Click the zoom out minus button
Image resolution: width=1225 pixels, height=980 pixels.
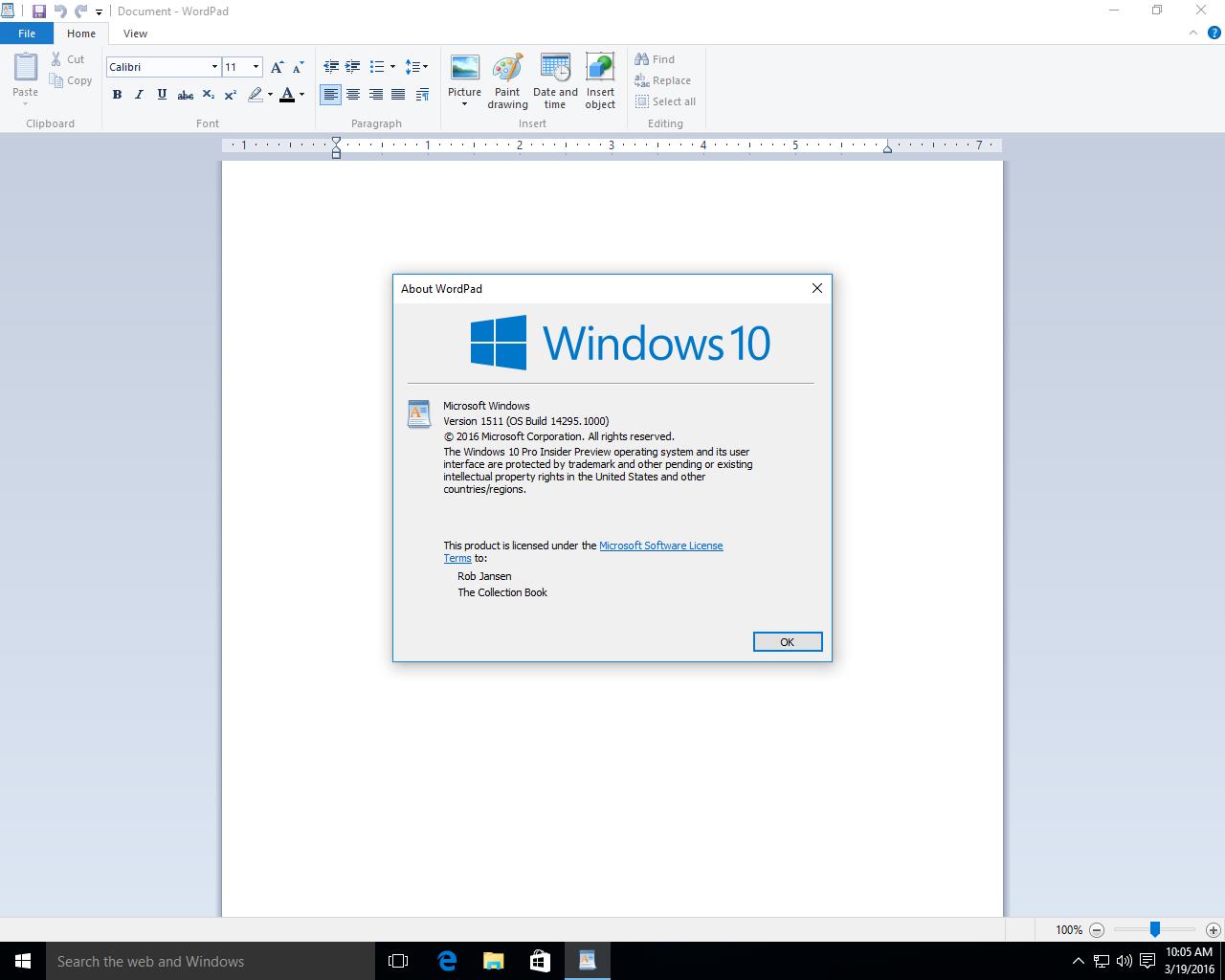1097,929
